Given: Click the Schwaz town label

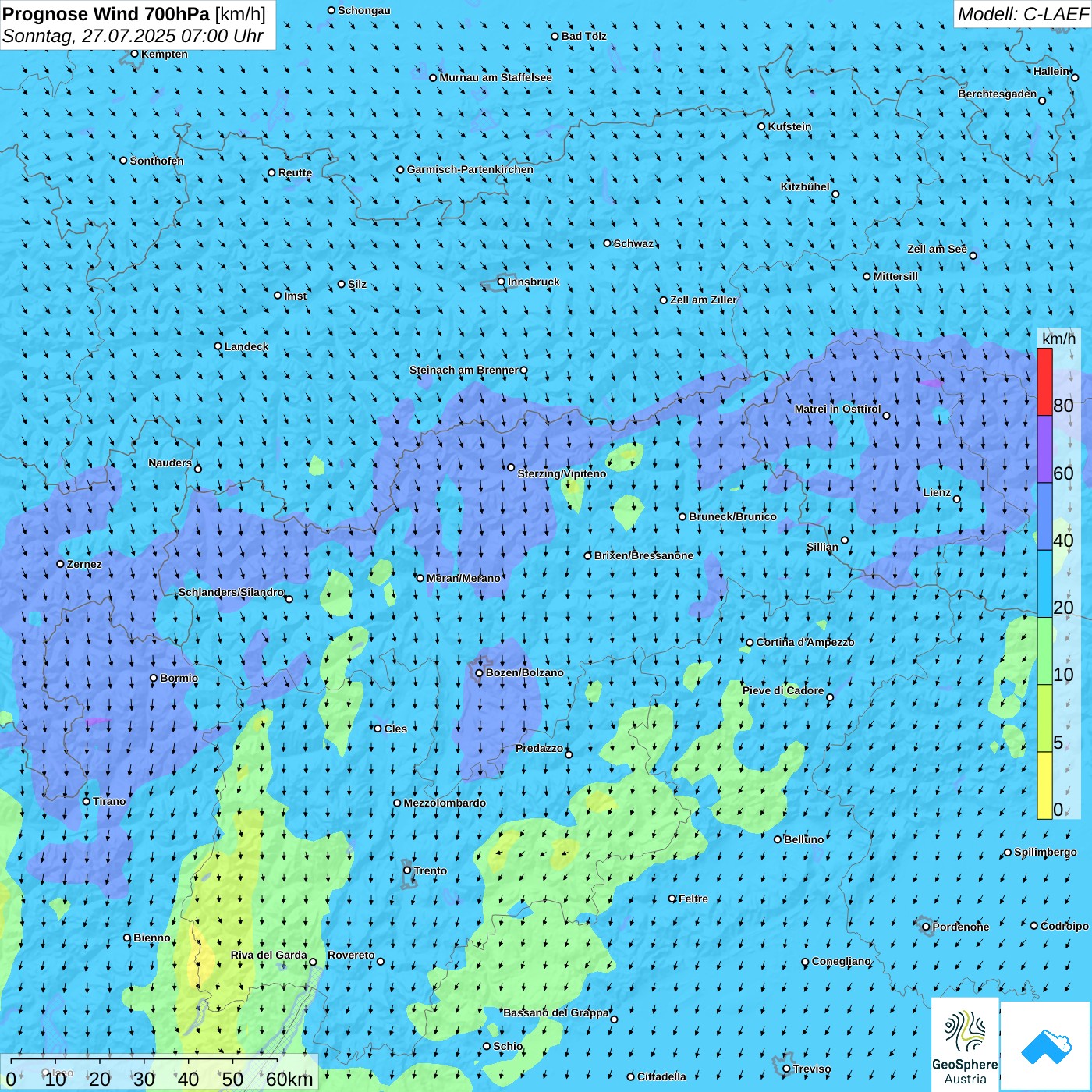Looking at the screenshot, I should point(633,243).
